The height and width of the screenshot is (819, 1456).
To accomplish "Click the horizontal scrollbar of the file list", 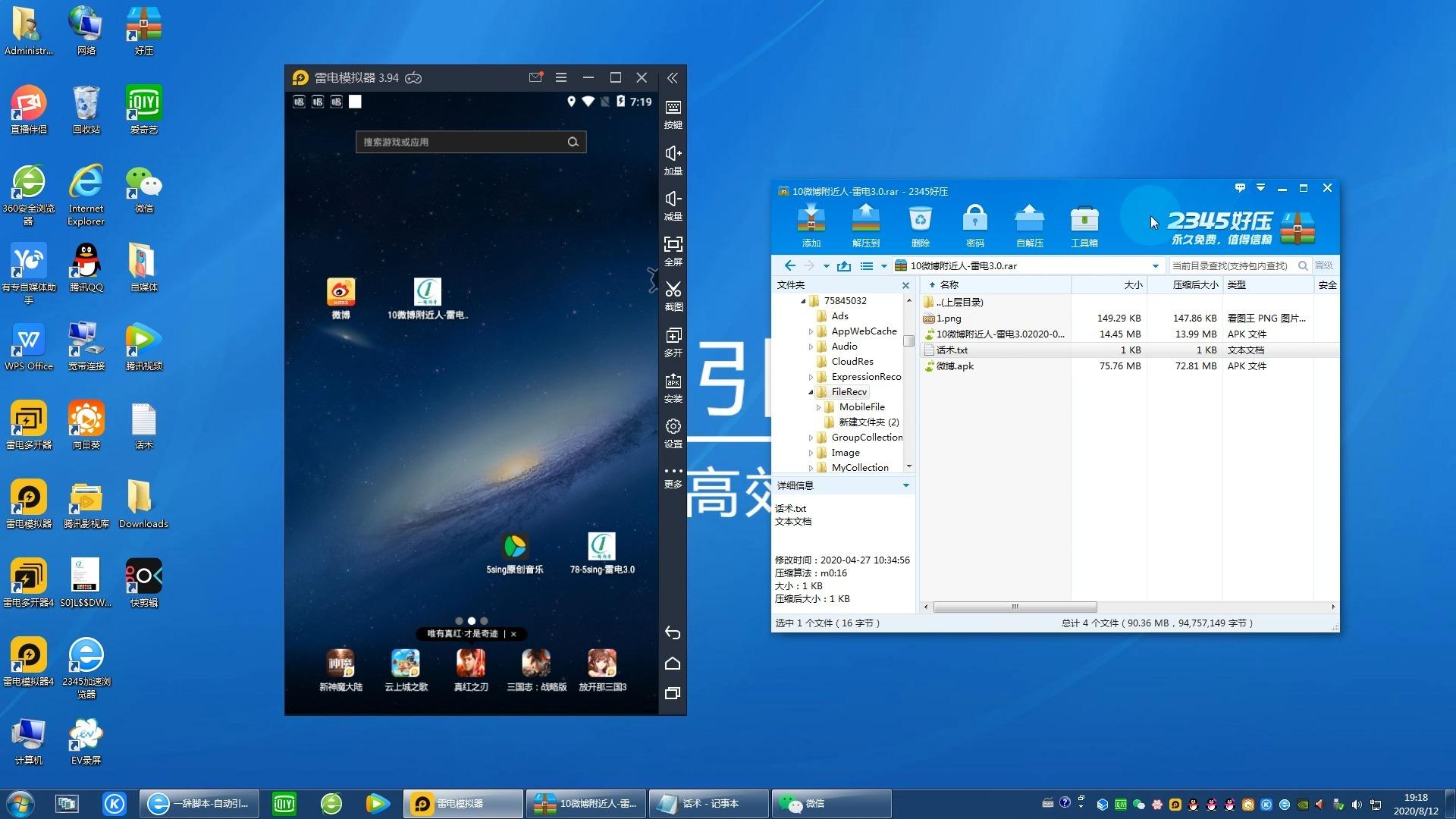I will click(x=1015, y=607).
